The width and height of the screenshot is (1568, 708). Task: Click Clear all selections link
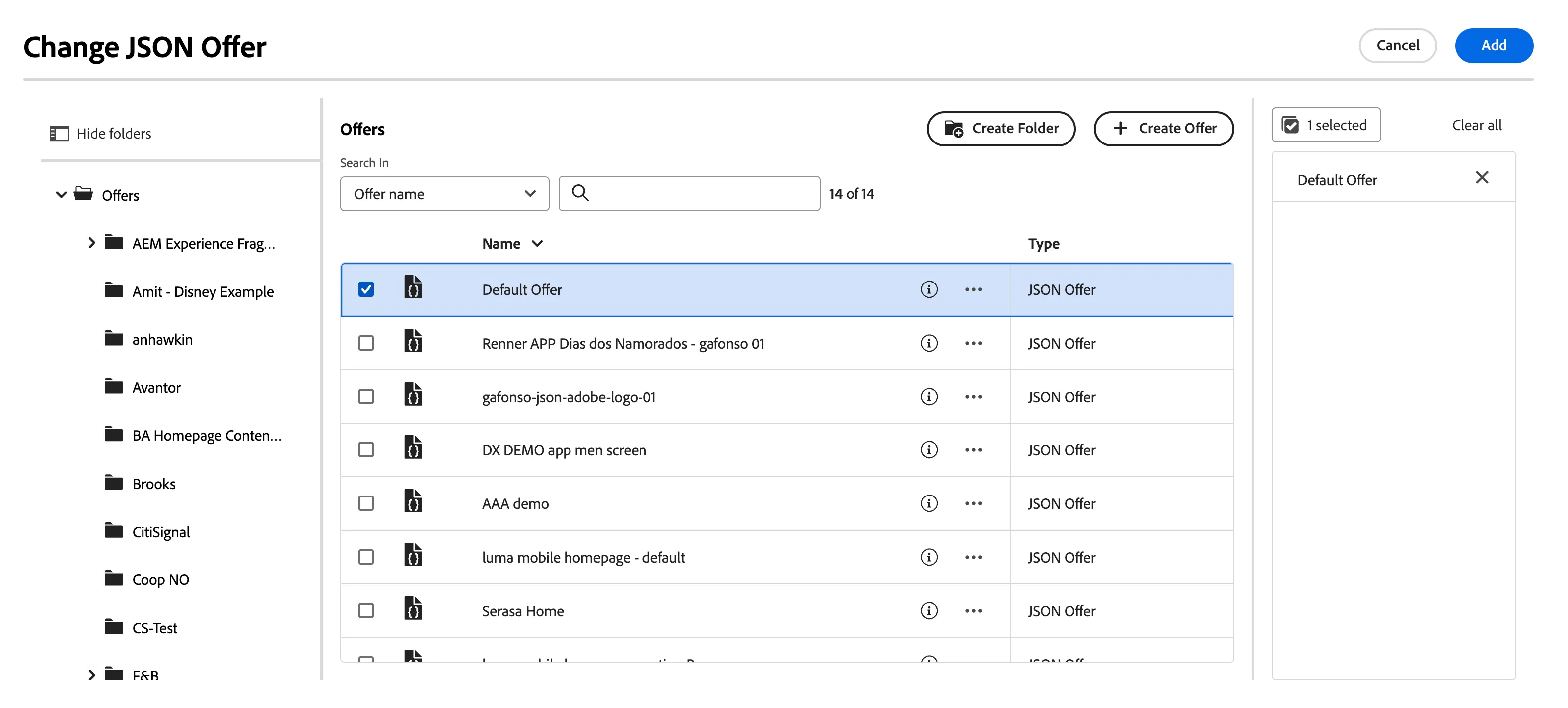click(x=1477, y=126)
